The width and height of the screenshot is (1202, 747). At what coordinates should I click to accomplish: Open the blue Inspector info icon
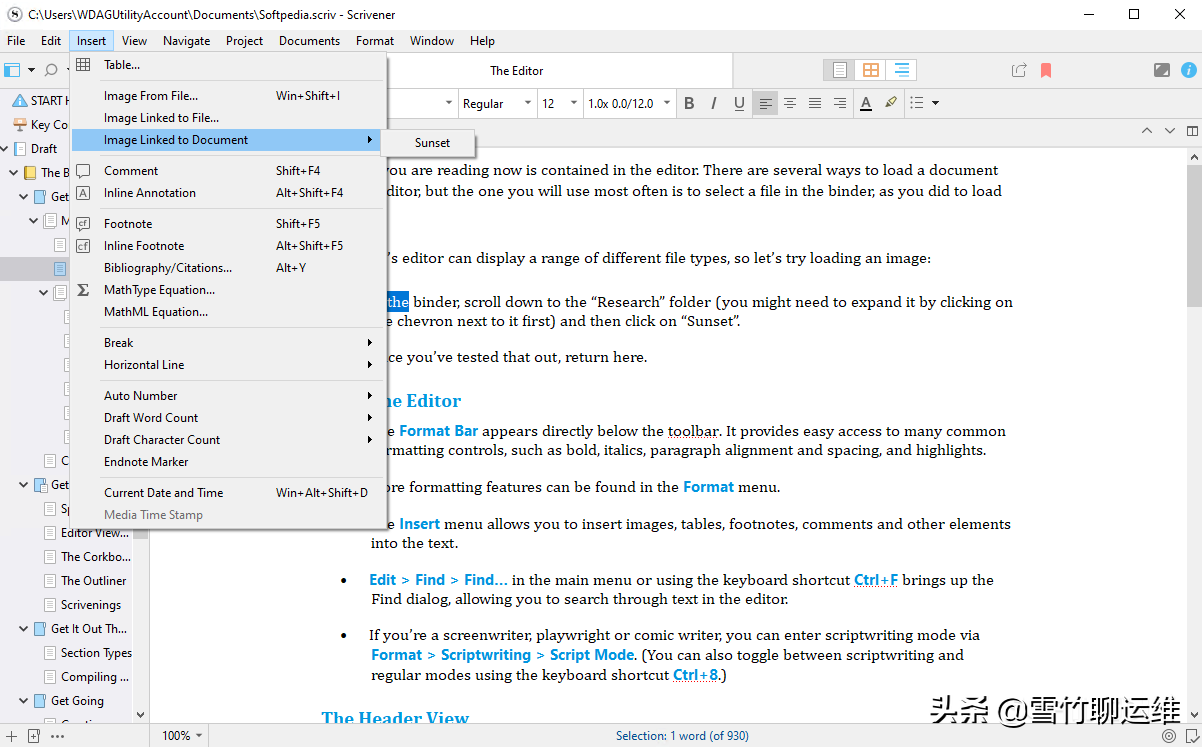[x=1188, y=70]
